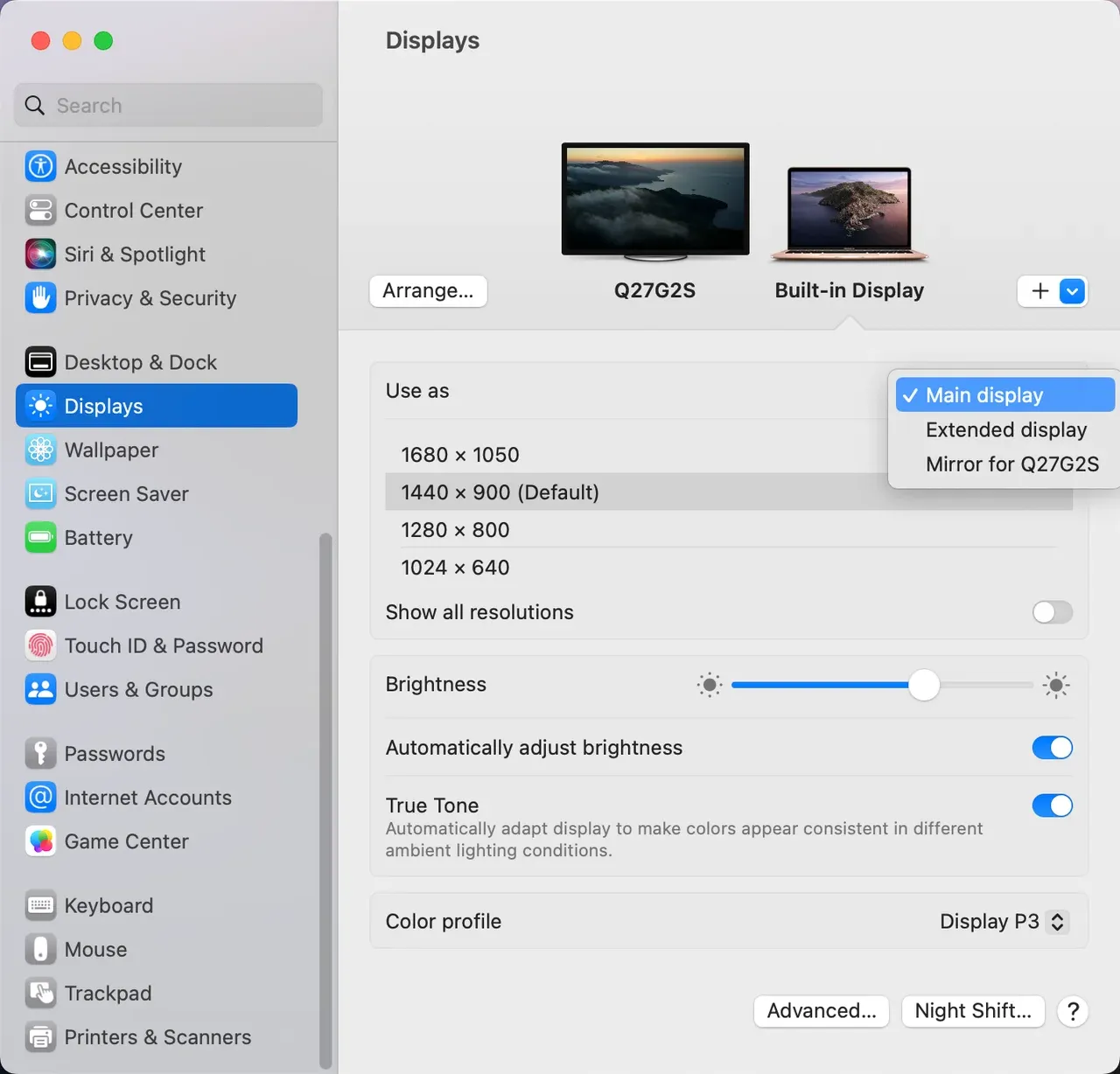This screenshot has height=1074, width=1120.
Task: Select the Built-in Display laptop thumbnail
Action: 849,214
